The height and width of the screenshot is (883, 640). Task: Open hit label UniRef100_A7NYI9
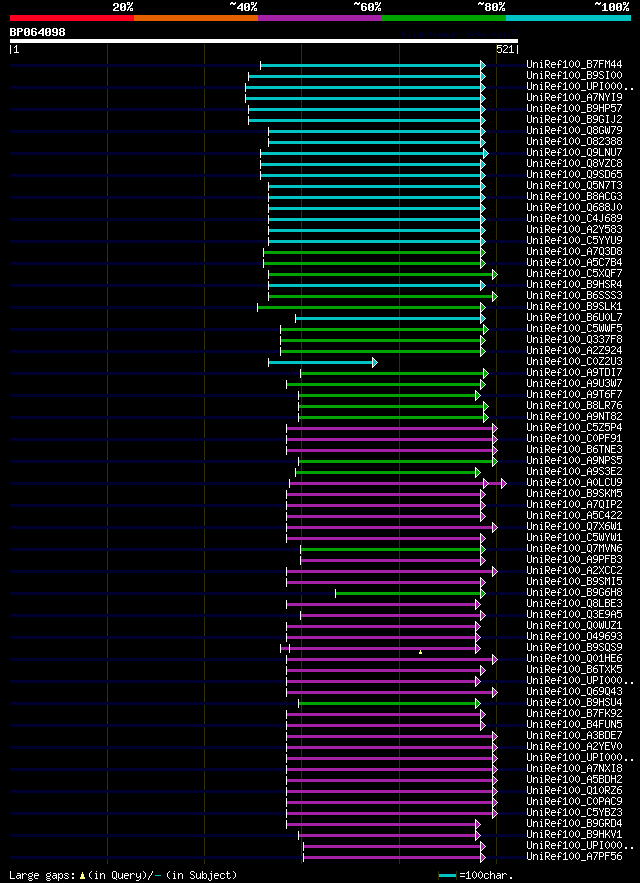click(x=574, y=97)
